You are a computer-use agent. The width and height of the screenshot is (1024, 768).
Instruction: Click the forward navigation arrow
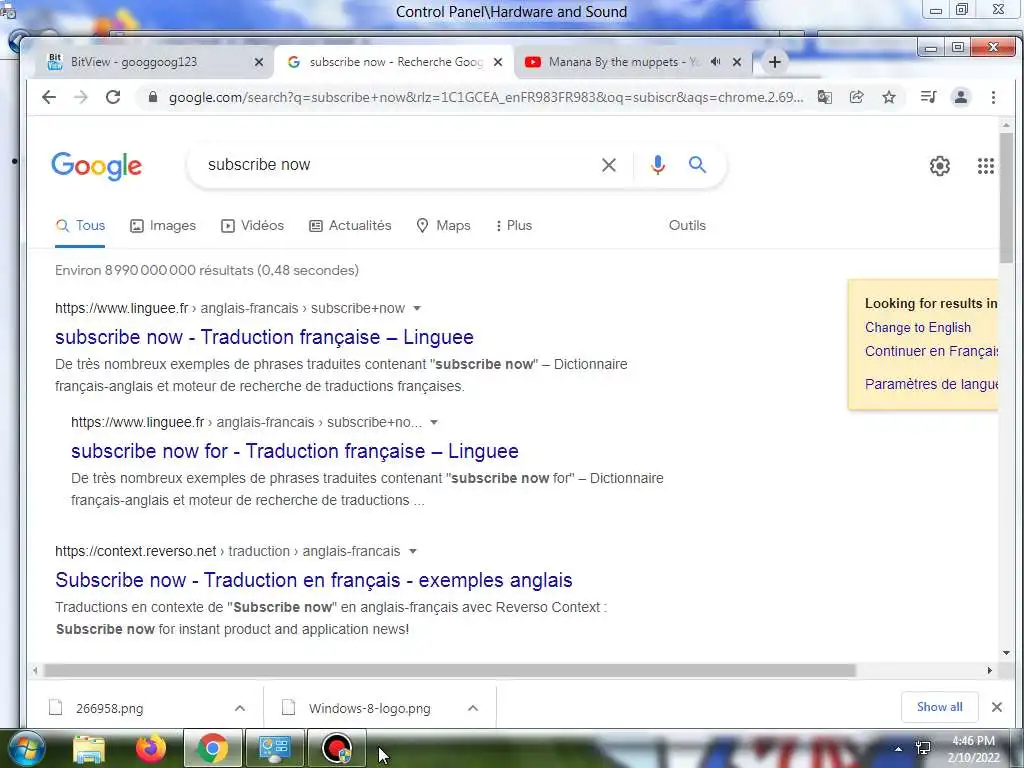click(x=80, y=97)
